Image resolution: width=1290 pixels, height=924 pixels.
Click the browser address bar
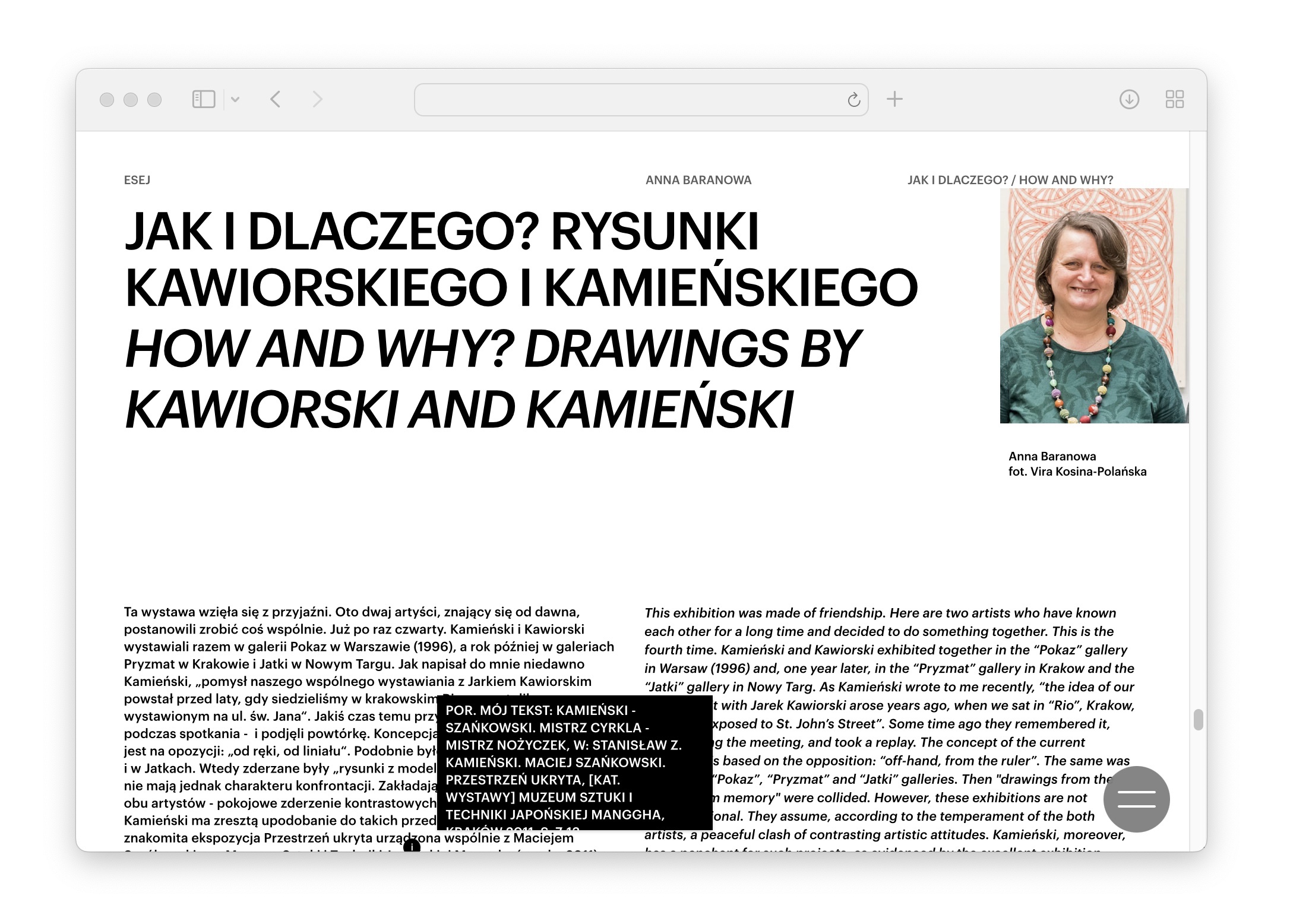pyautogui.click(x=630, y=100)
